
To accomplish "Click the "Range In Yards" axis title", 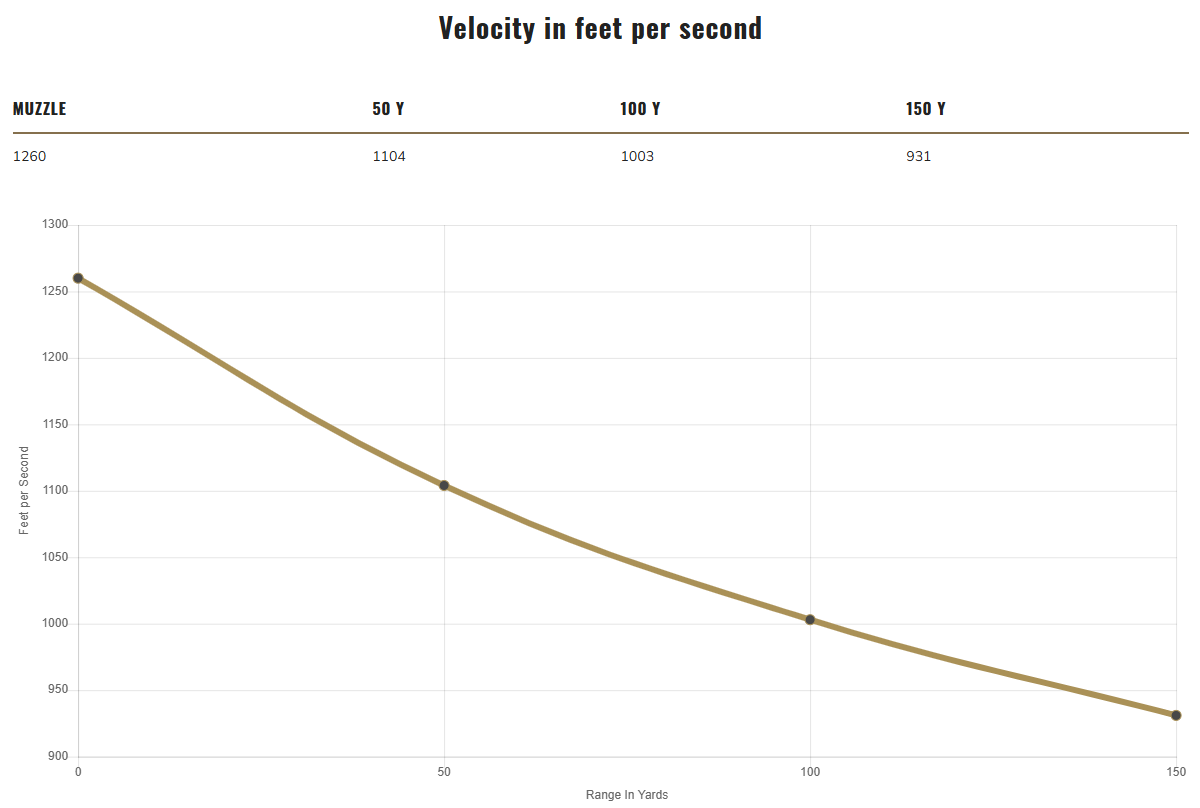I will [x=627, y=795].
